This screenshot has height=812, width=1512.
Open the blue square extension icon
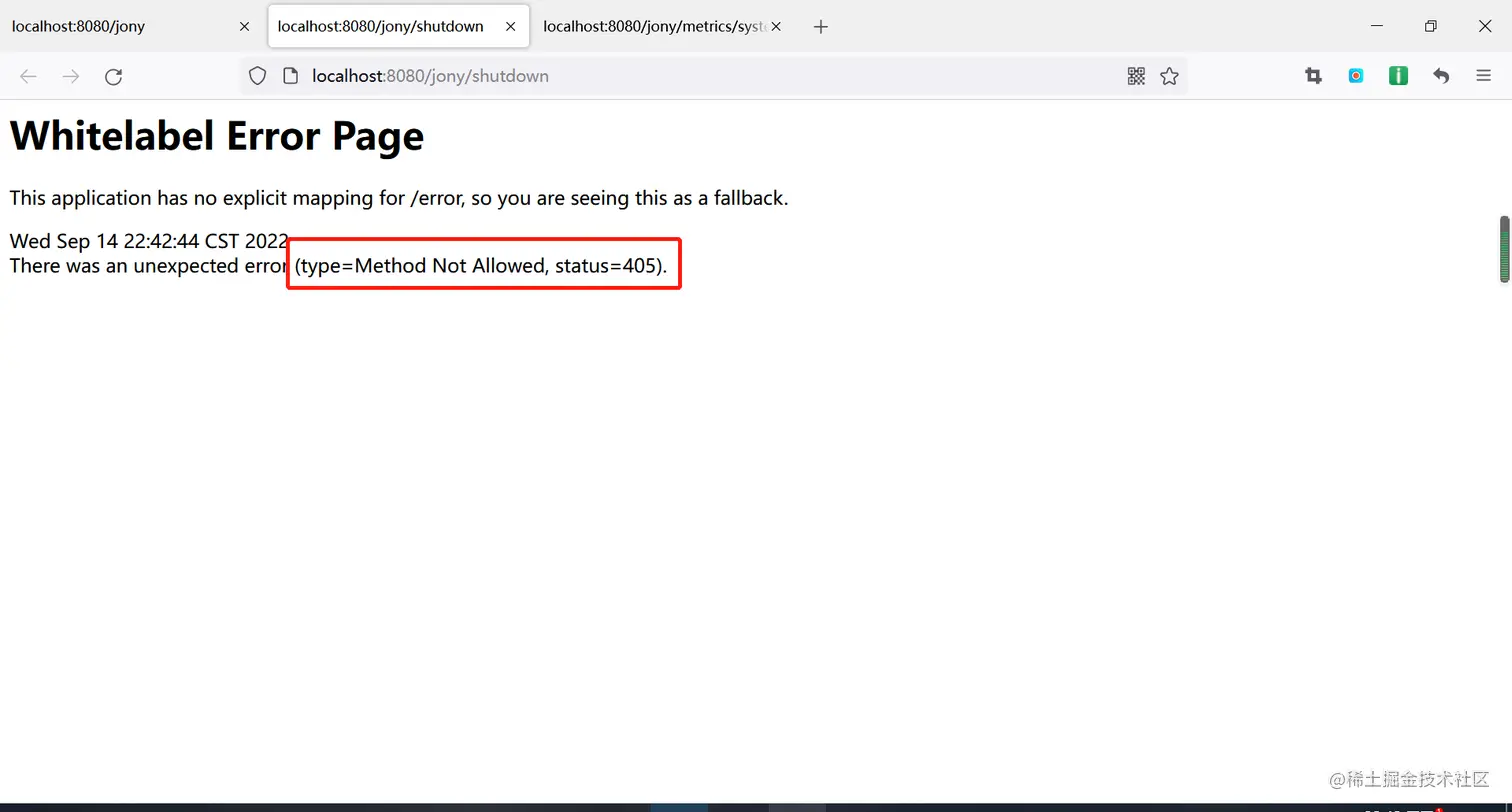(1356, 76)
